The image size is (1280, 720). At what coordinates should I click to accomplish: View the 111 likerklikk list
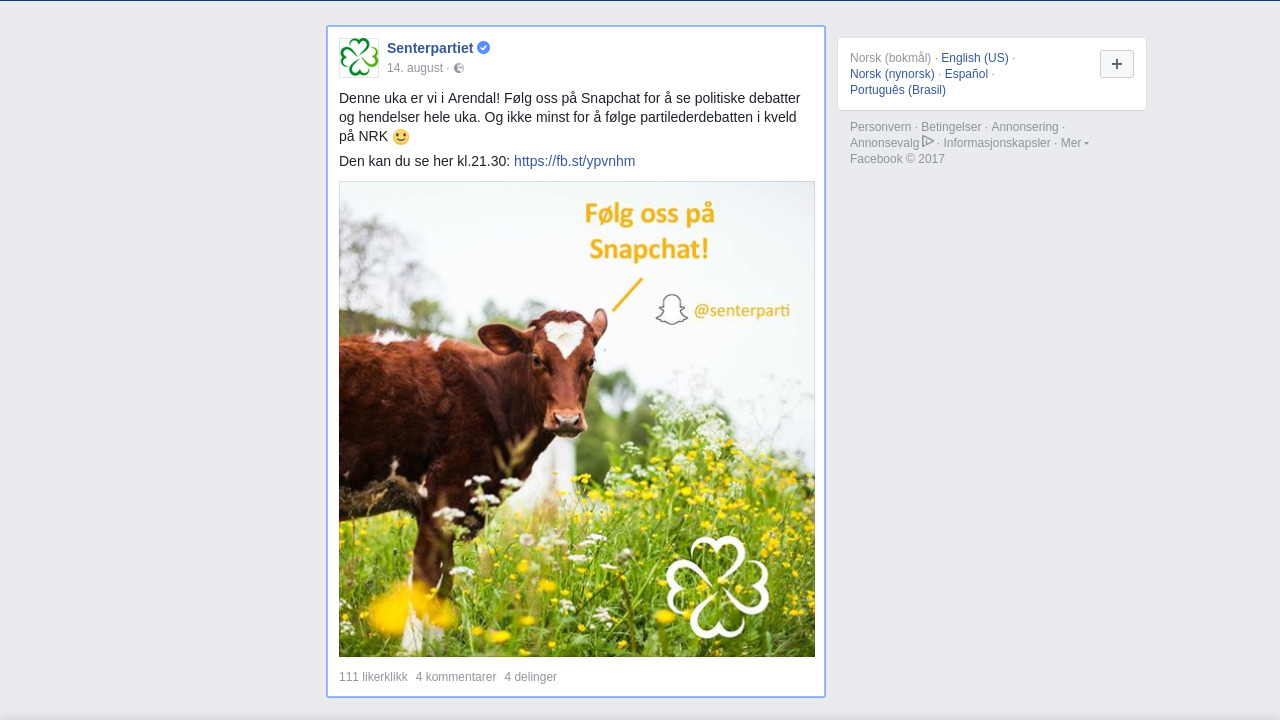tap(373, 677)
